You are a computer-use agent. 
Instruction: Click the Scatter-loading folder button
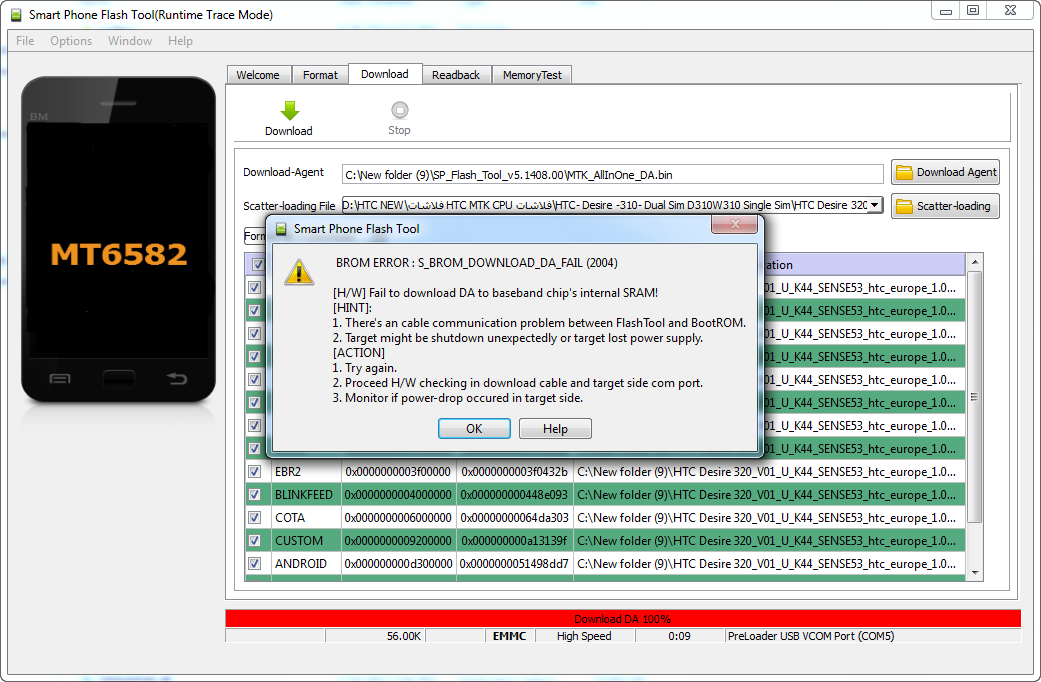click(945, 206)
